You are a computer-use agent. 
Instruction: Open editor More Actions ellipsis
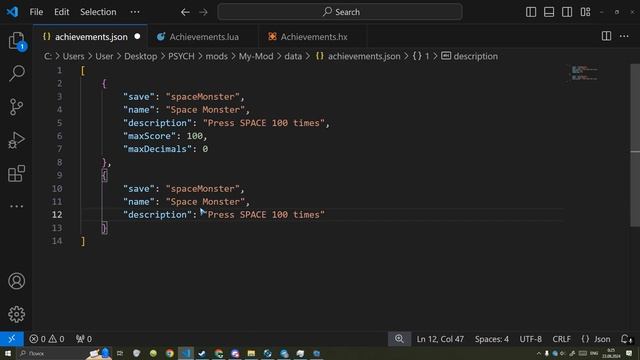coord(624,36)
